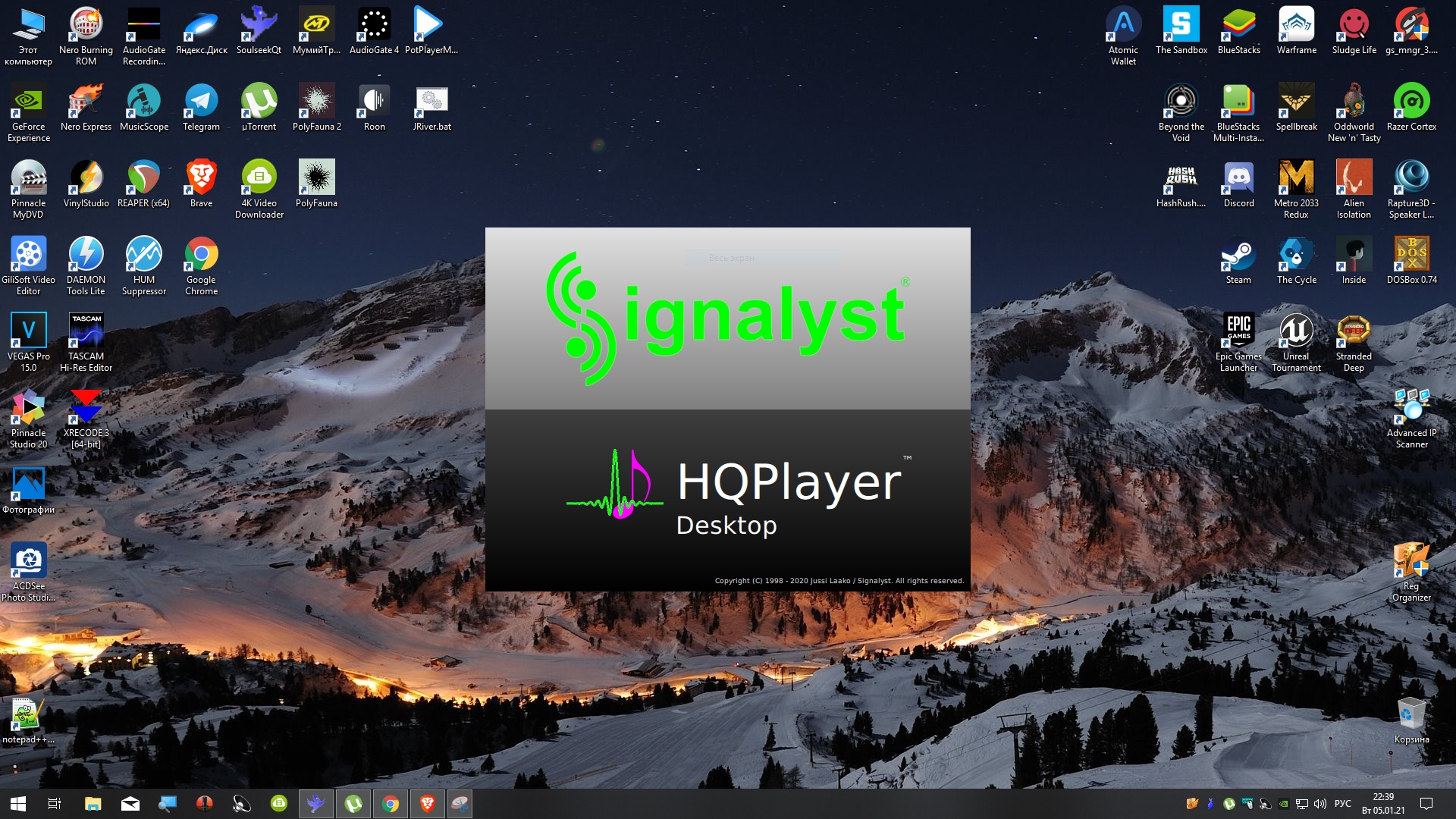Image resolution: width=1456 pixels, height=819 pixels.
Task: Select the Stranded Deep desktop icon
Action: (1354, 342)
